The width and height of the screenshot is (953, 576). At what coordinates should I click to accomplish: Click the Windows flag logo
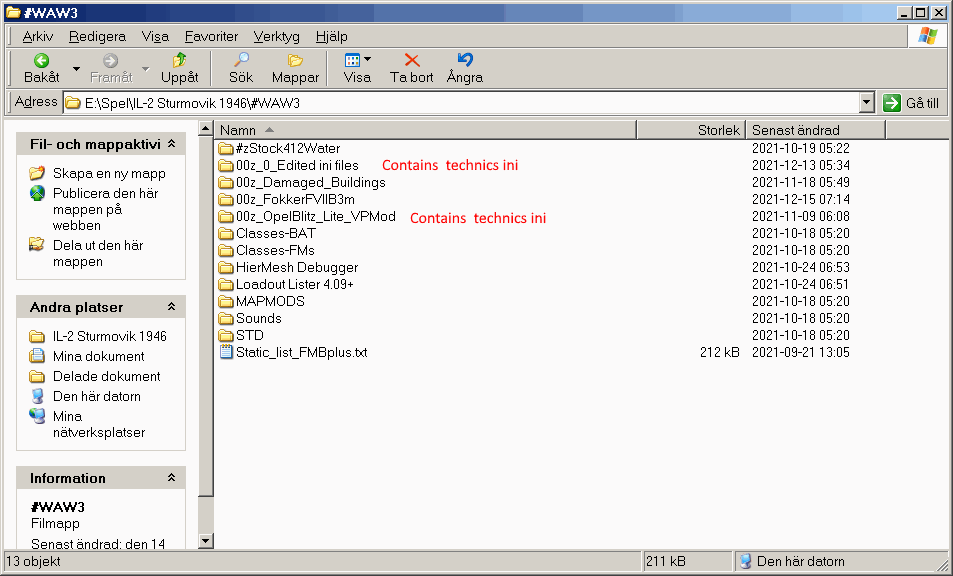927,36
